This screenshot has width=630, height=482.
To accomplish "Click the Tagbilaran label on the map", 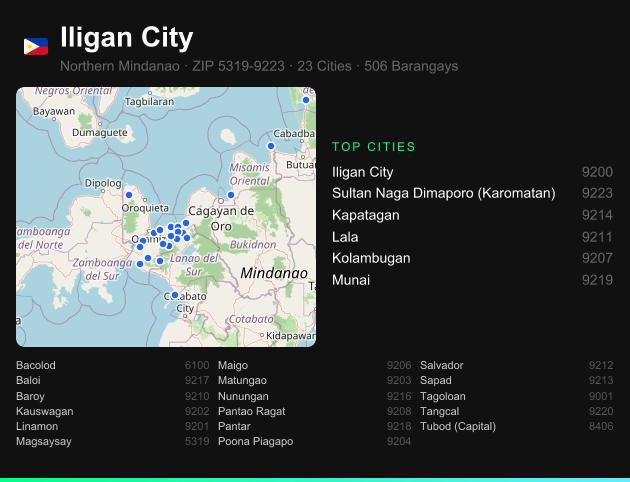I will 149,102.
